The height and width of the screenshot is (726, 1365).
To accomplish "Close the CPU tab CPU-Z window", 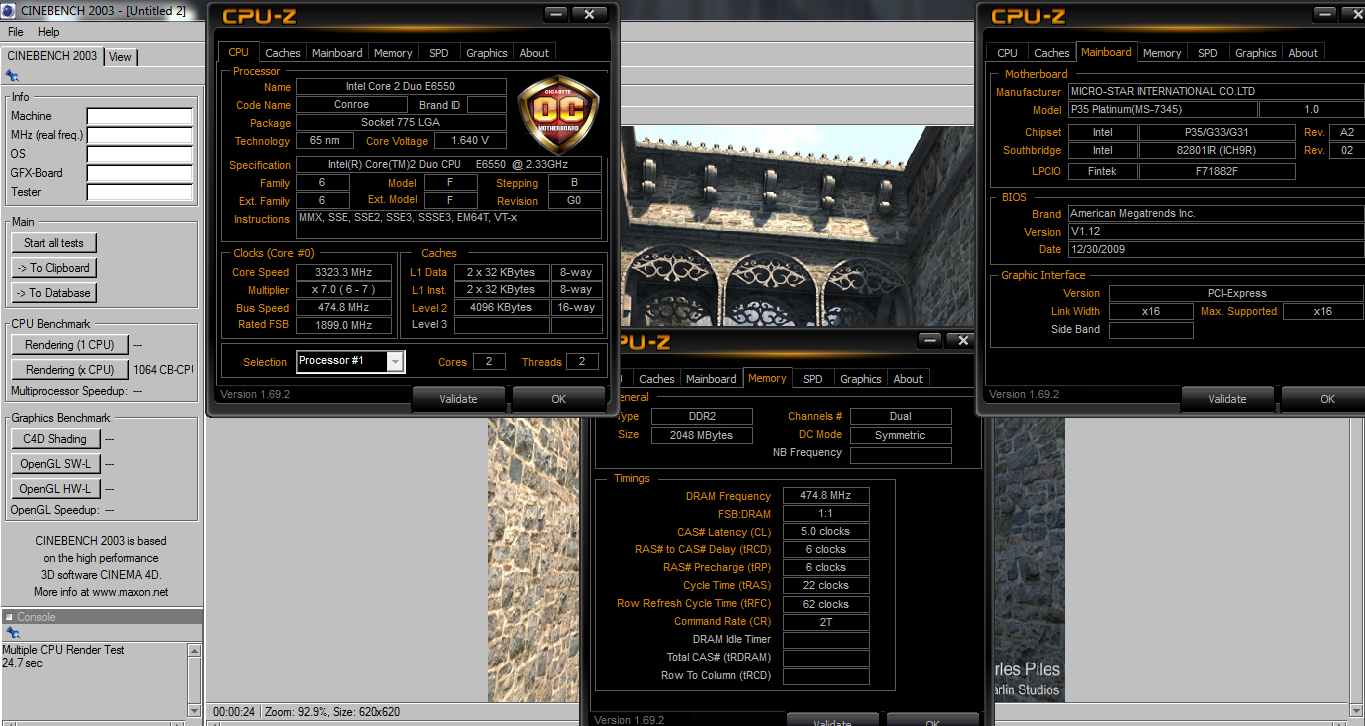I will (x=589, y=14).
